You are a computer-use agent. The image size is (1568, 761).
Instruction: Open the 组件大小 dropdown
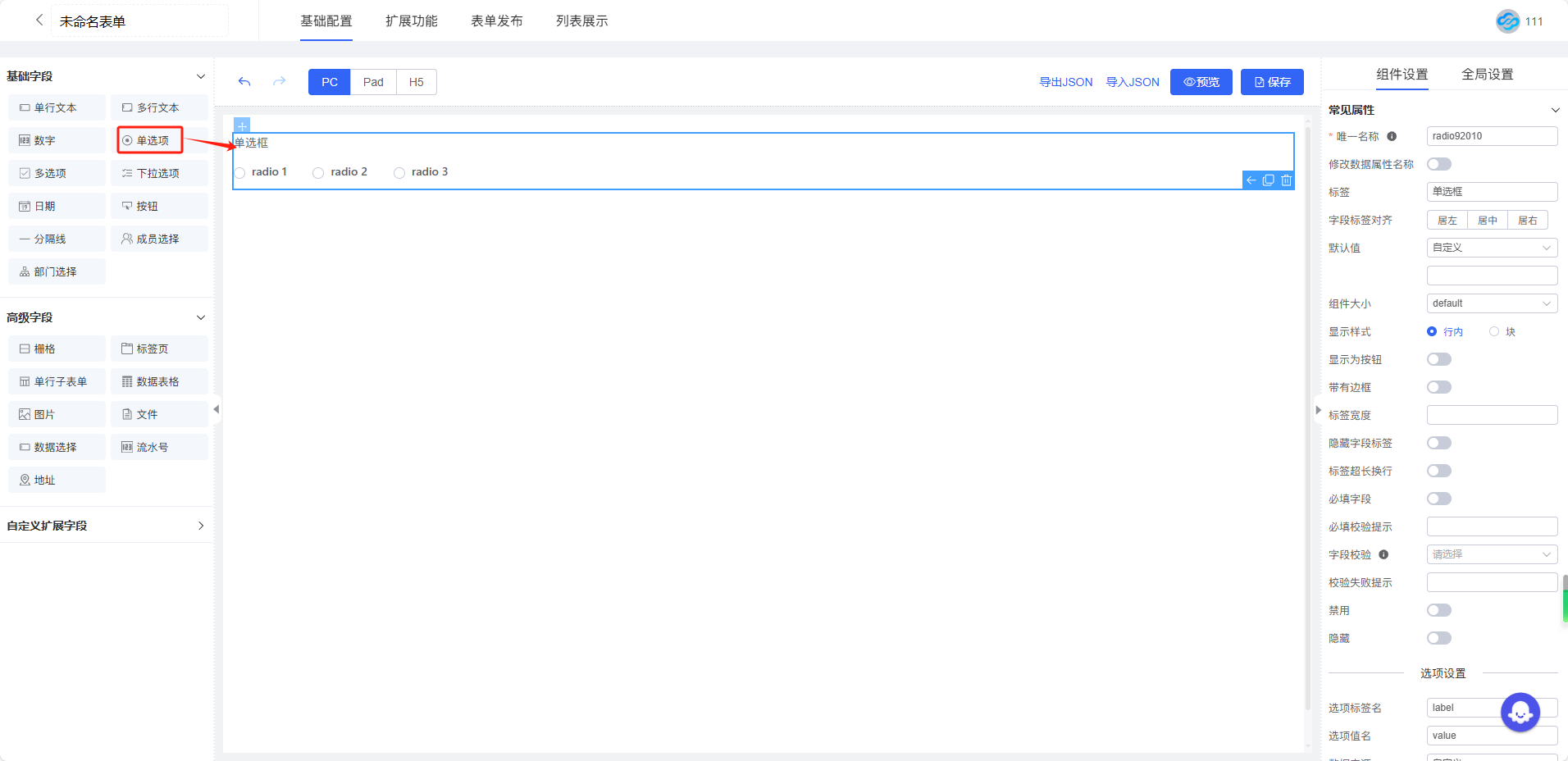(1491, 303)
